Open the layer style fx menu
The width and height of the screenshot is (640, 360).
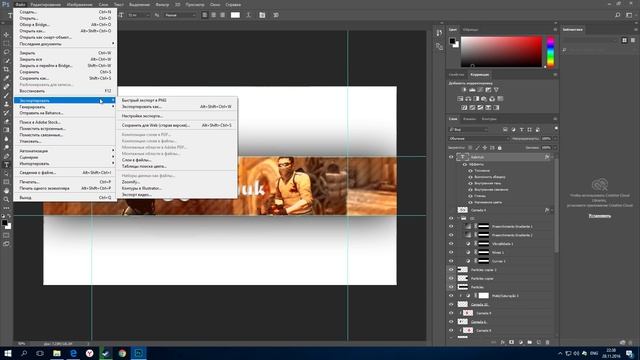pyautogui.click(x=502, y=342)
